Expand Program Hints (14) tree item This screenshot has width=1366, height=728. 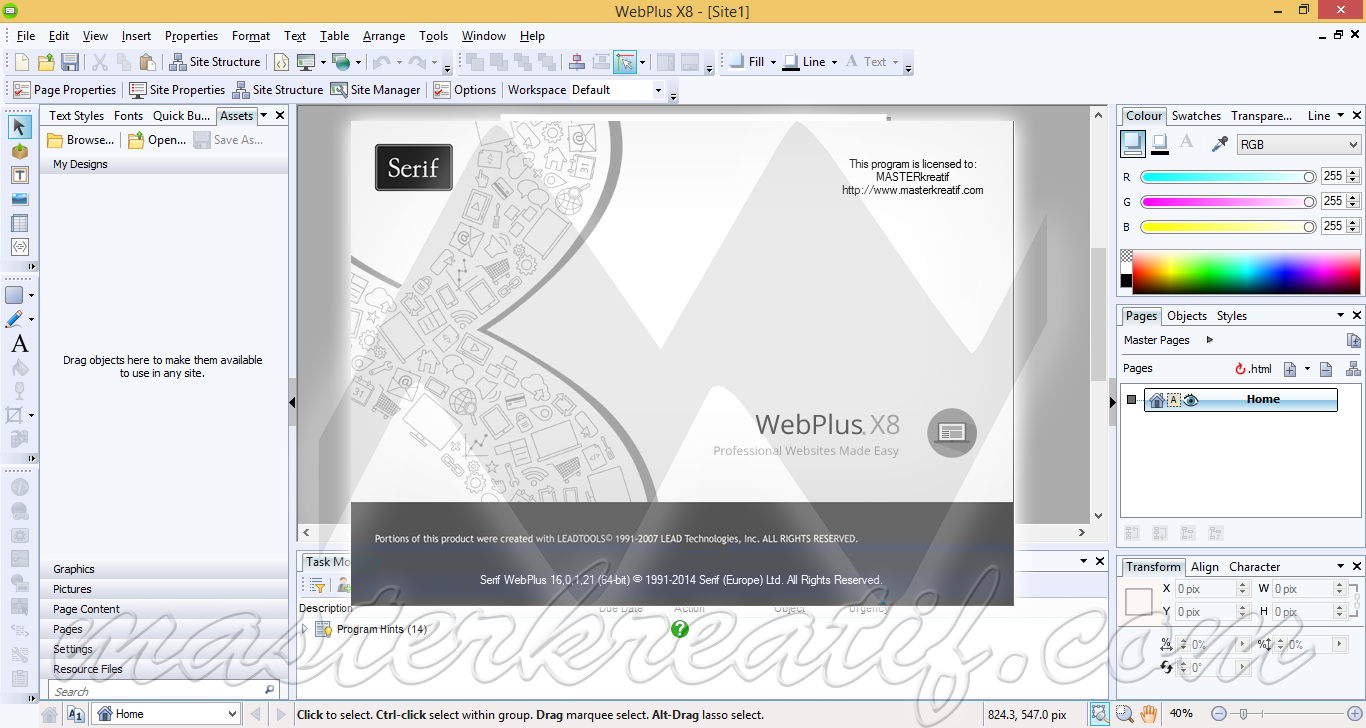click(x=306, y=629)
